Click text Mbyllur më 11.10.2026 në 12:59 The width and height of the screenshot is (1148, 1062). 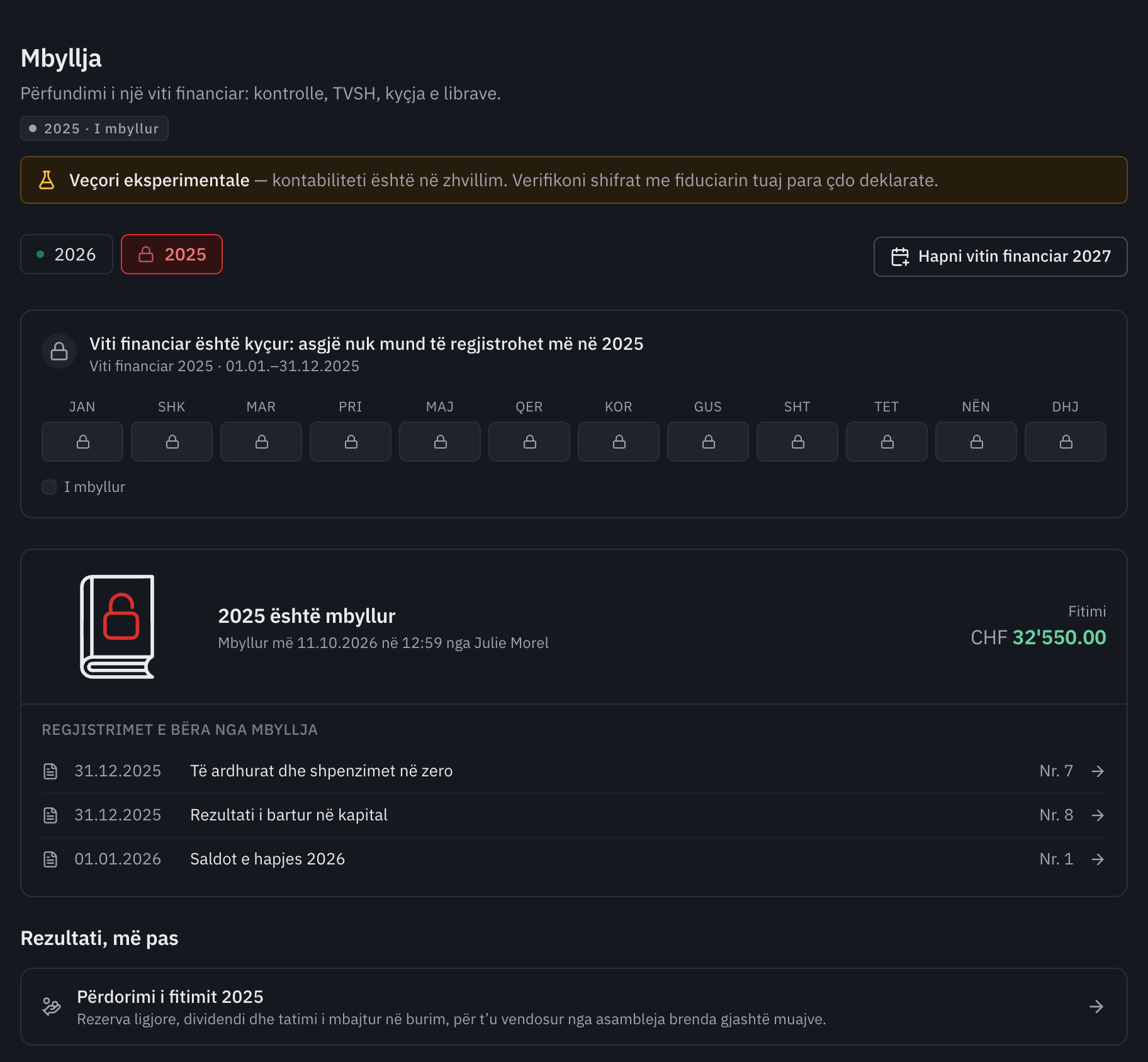click(330, 643)
